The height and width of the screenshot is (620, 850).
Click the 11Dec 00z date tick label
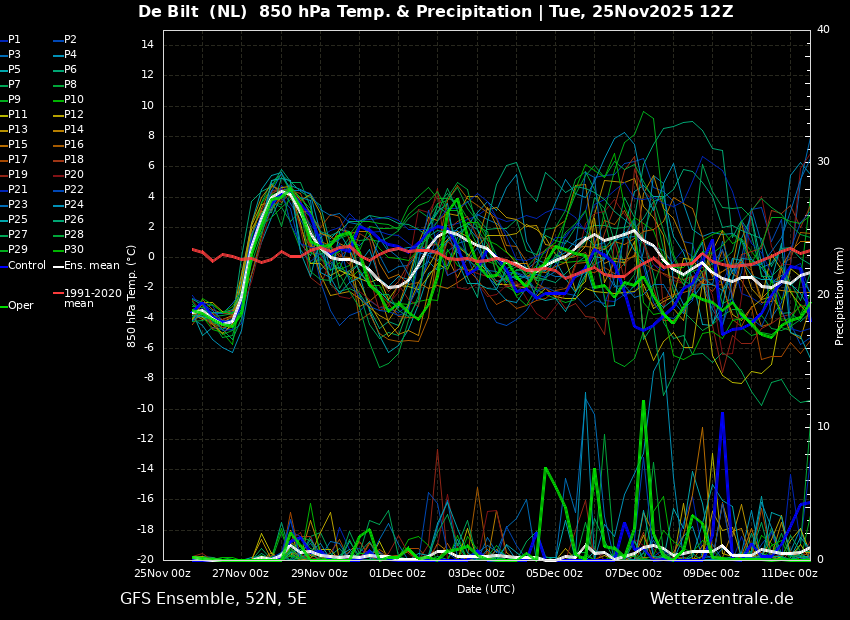[x=790, y=573]
